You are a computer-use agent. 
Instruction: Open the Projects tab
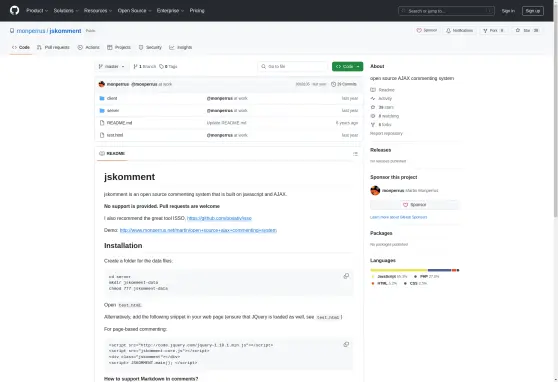(x=119, y=47)
